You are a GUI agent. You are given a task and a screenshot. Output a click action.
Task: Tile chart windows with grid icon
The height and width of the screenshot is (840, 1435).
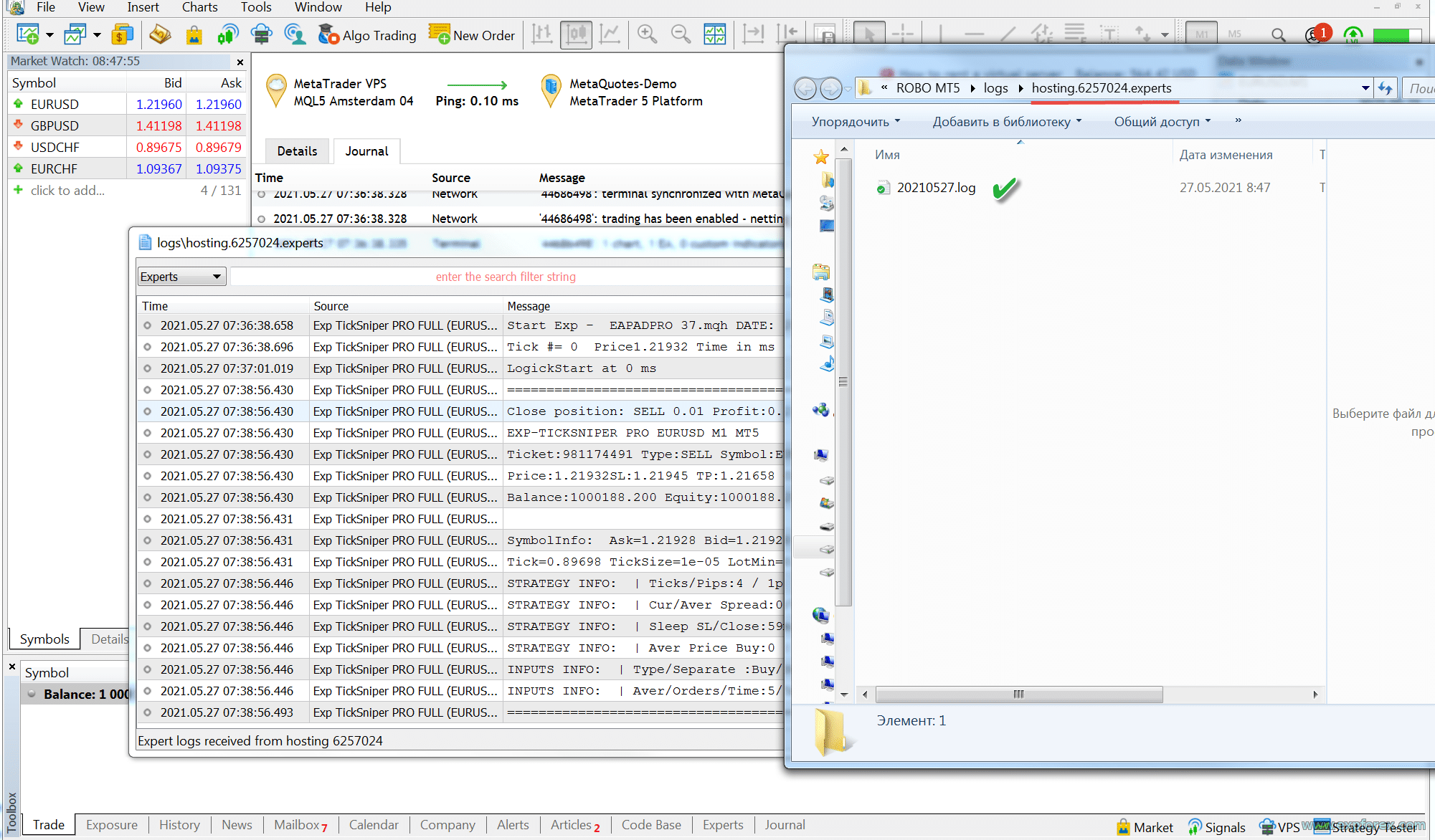point(715,34)
